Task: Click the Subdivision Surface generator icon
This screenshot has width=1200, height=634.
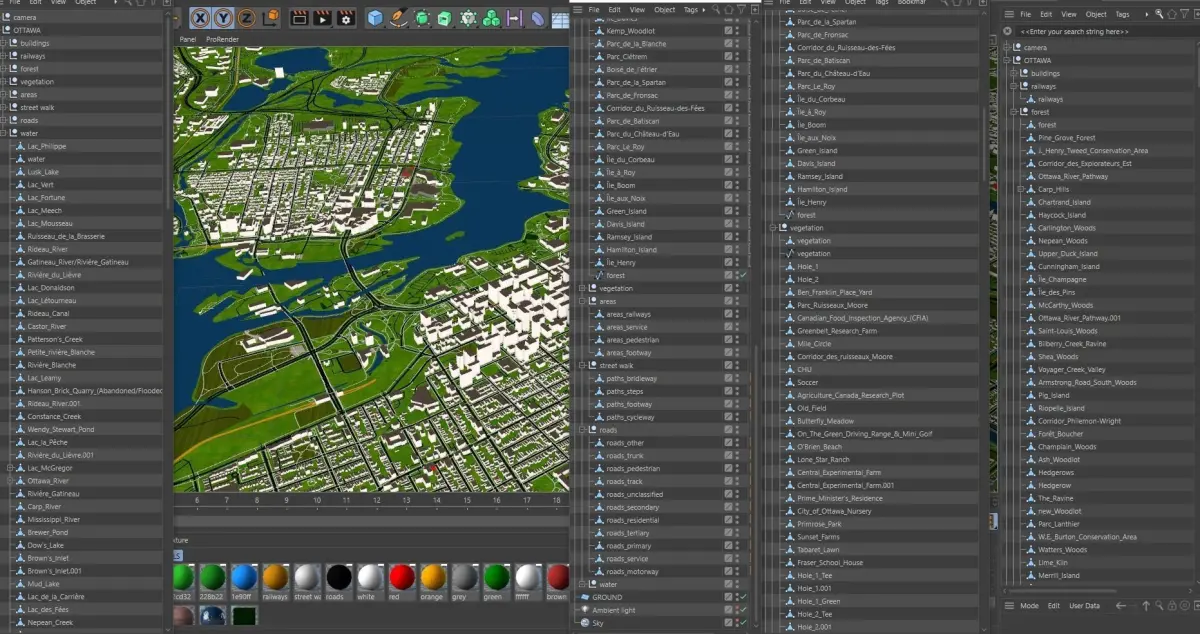Action: click(422, 17)
